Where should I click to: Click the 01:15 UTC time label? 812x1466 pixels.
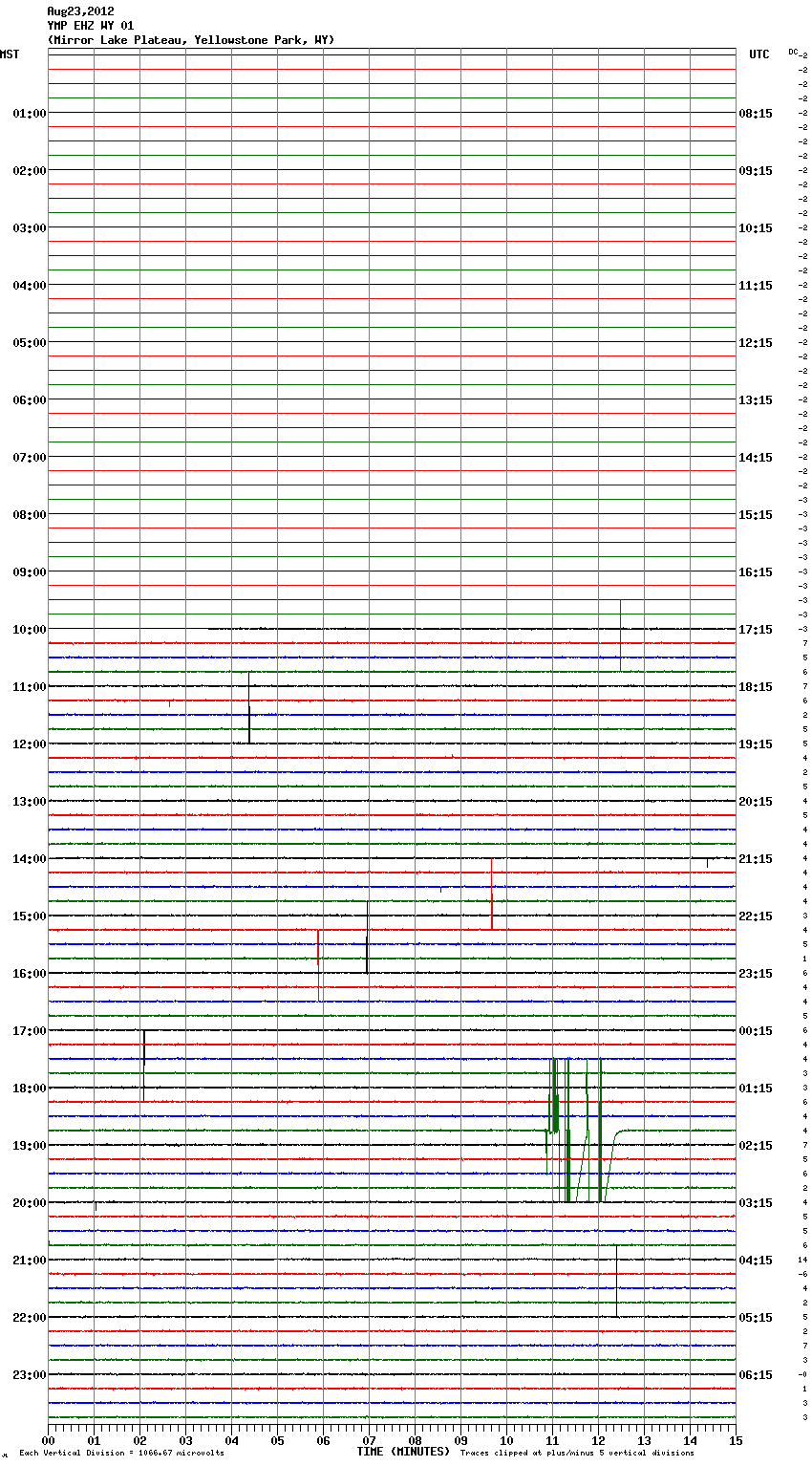tap(756, 1089)
